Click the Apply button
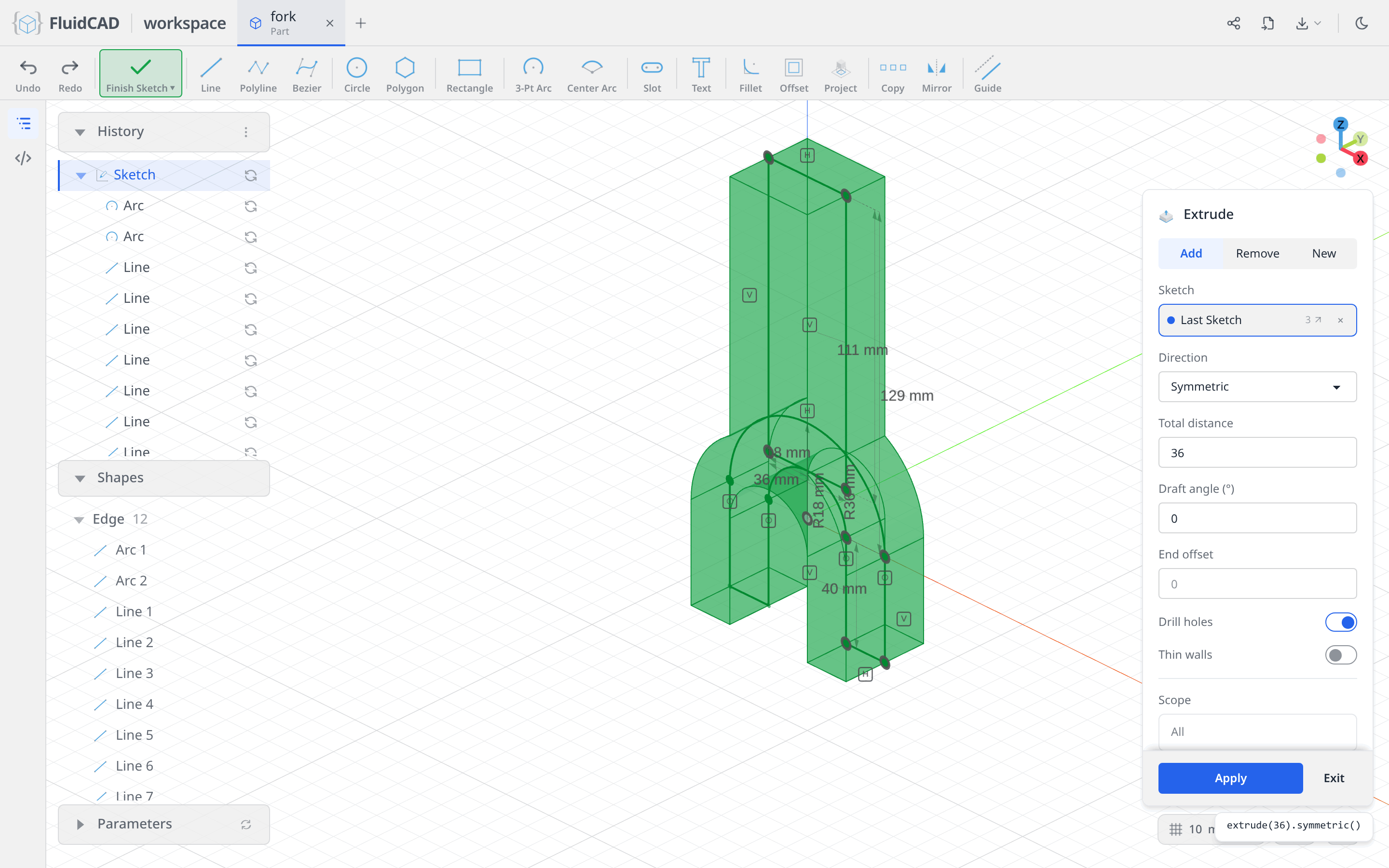The image size is (1389, 868). (1230, 778)
